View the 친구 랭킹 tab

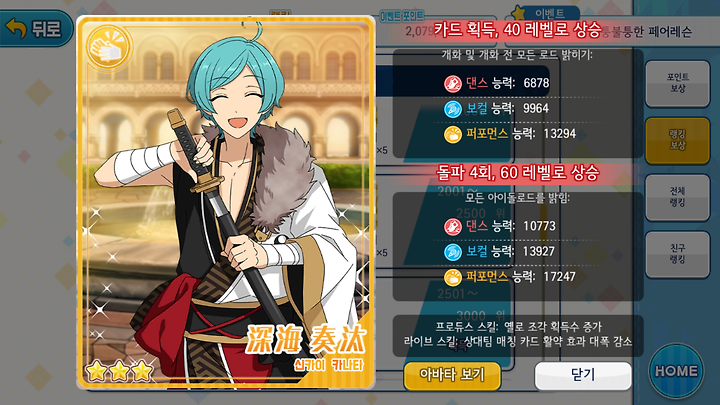[677, 254]
